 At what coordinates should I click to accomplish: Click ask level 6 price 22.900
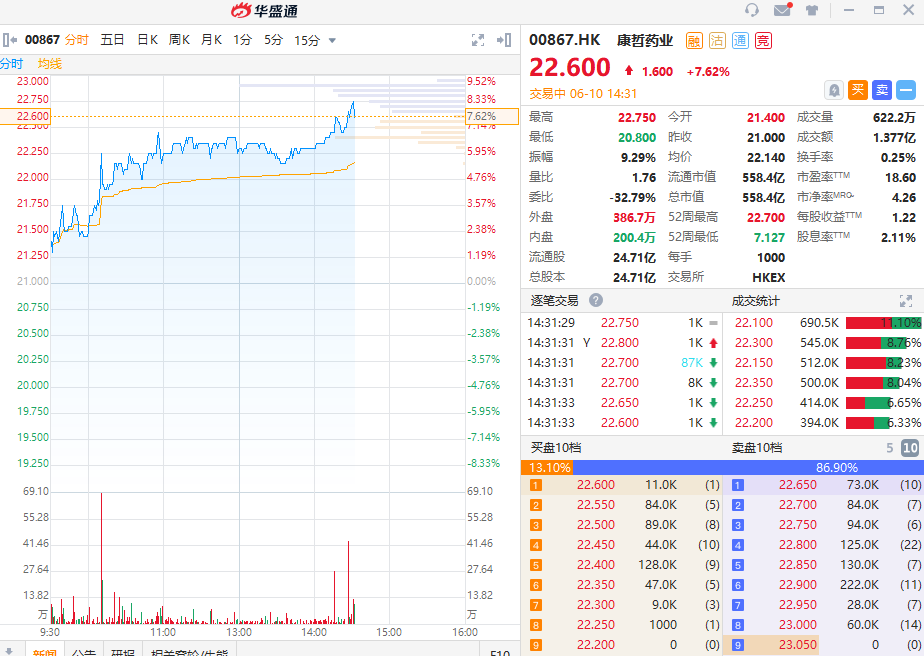coord(798,585)
